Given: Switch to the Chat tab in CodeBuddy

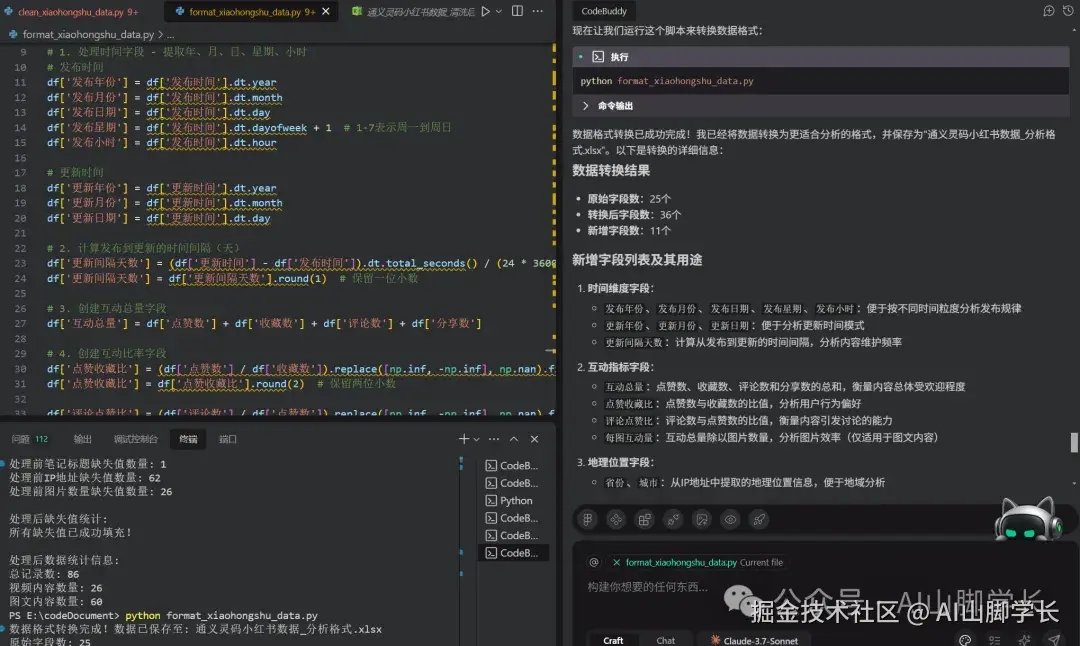Looking at the screenshot, I should [x=666, y=640].
